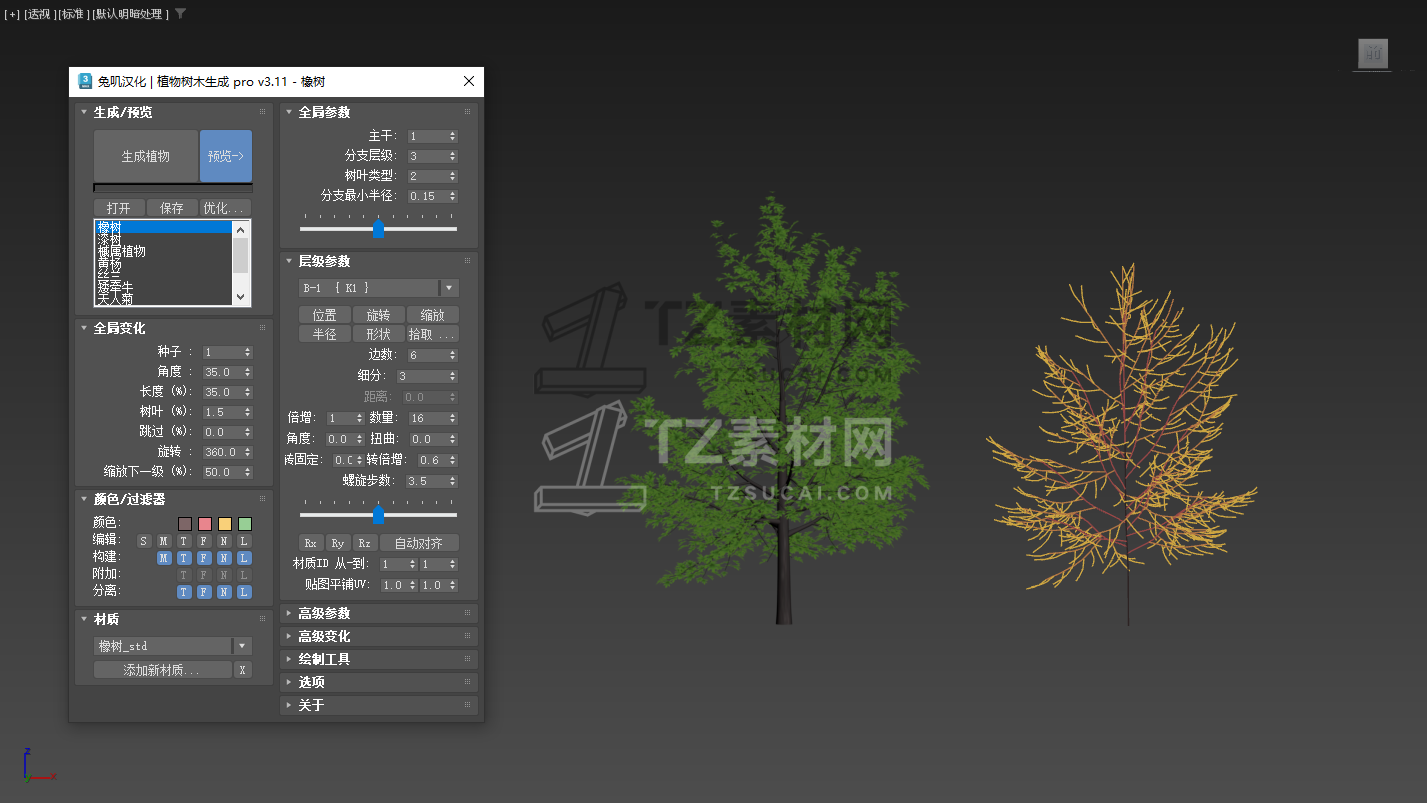The image size is (1427, 803).
Task: Click the plant list scrollbar down arrow
Action: coord(240,297)
